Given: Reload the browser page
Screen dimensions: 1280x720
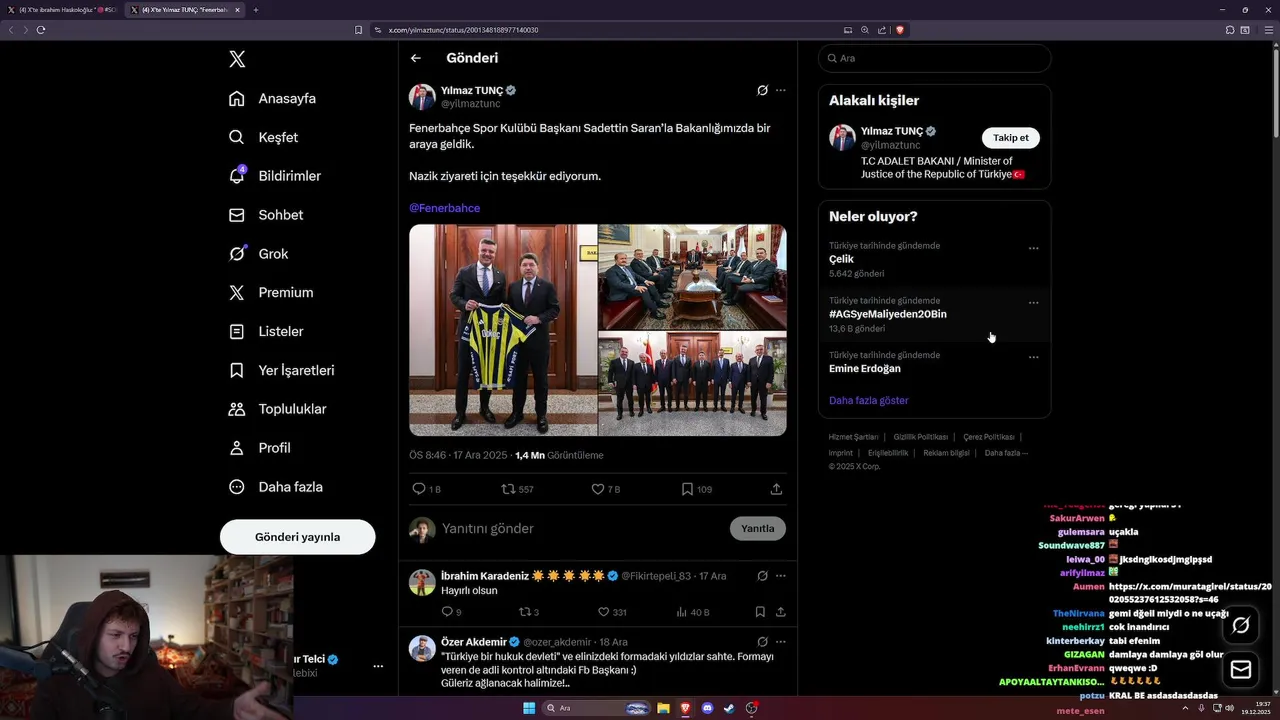Looking at the screenshot, I should [x=41, y=30].
